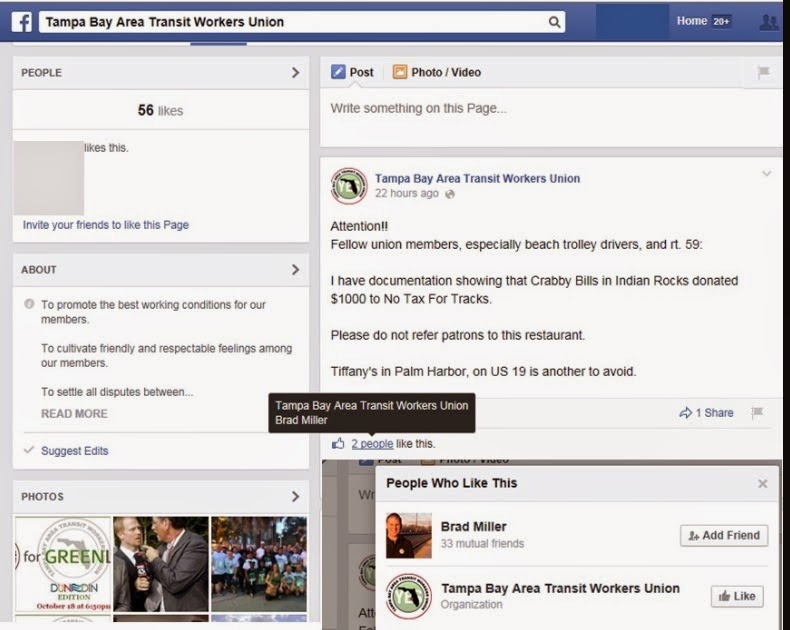Click the share arrow icon
Viewport: 790px width, 630px height.
(686, 413)
